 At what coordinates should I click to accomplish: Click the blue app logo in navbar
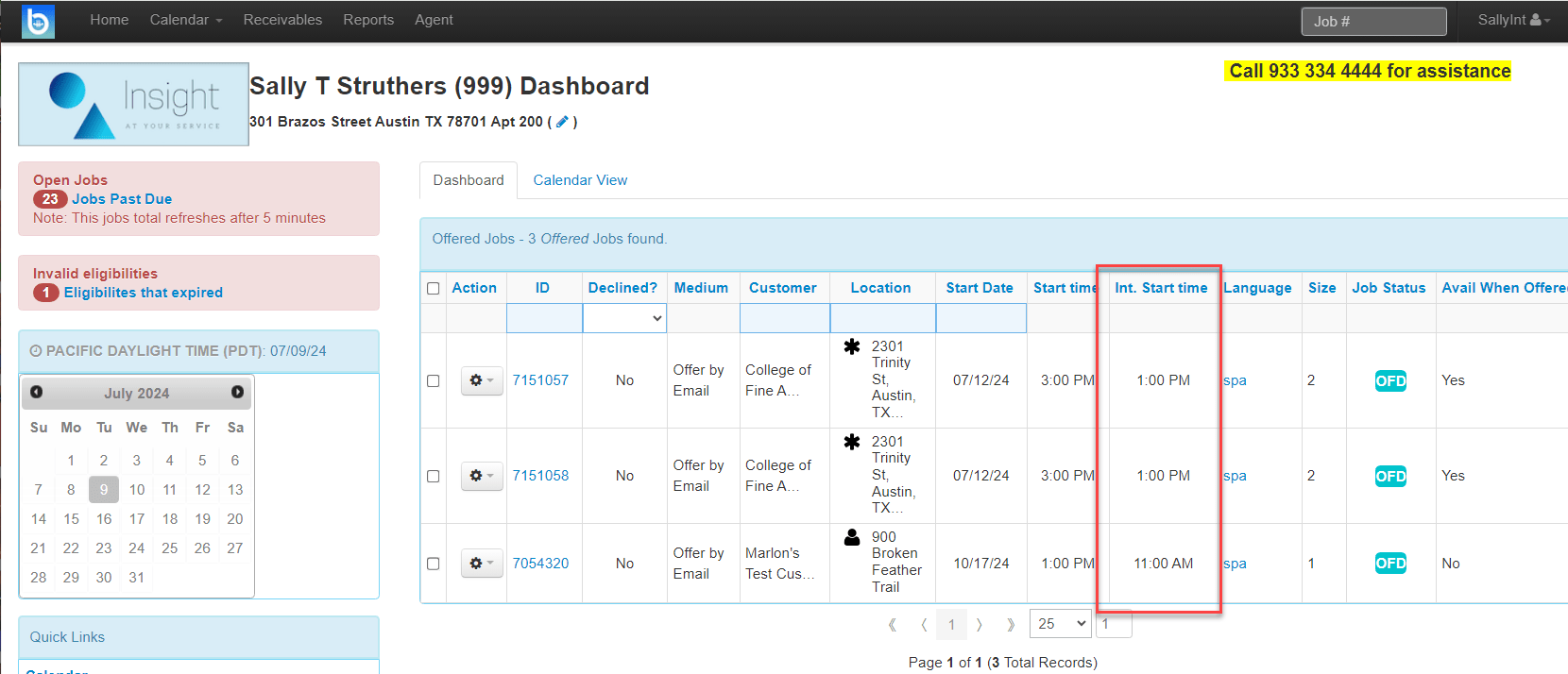click(x=38, y=21)
